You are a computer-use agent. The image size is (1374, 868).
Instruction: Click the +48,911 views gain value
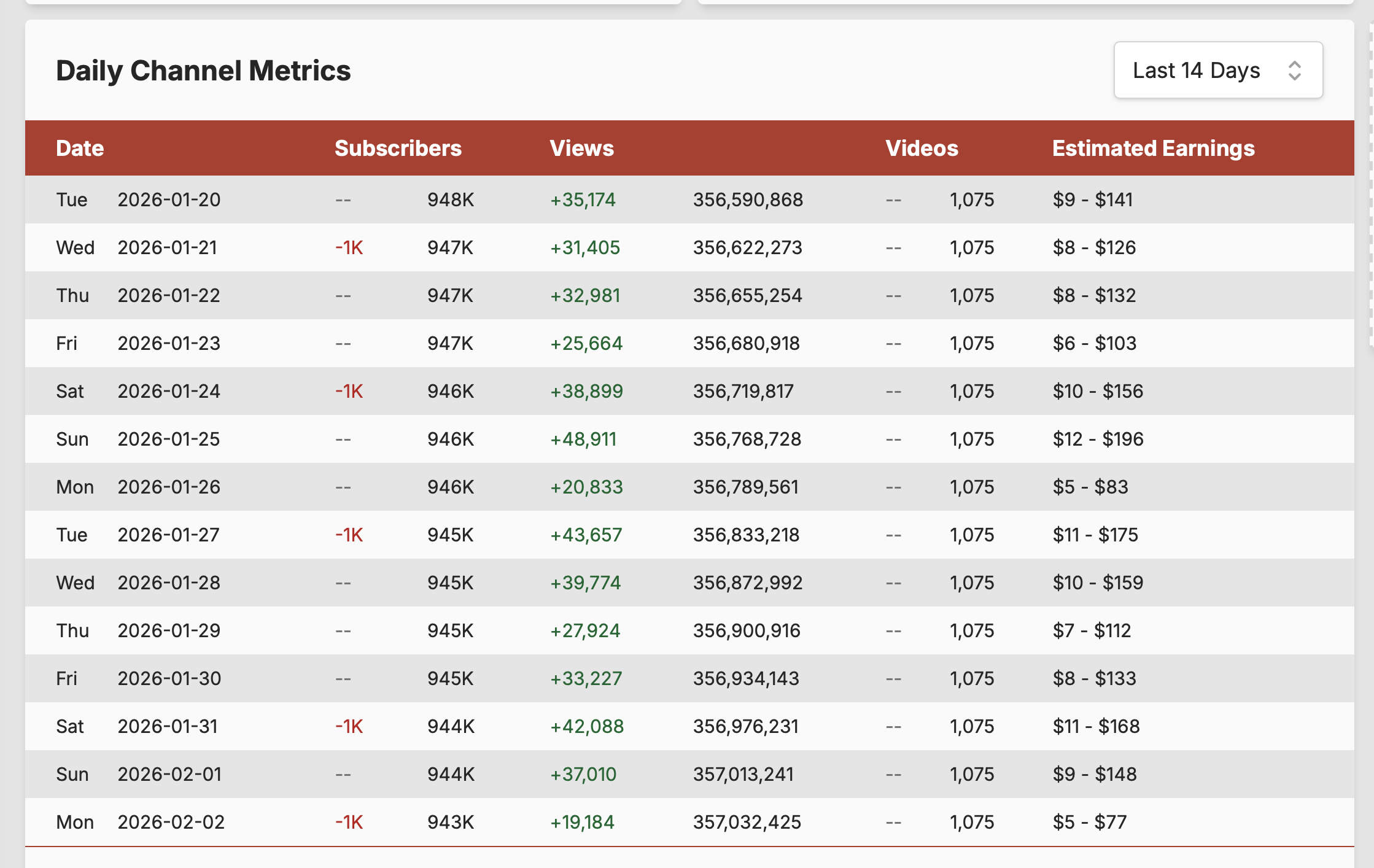(x=583, y=439)
